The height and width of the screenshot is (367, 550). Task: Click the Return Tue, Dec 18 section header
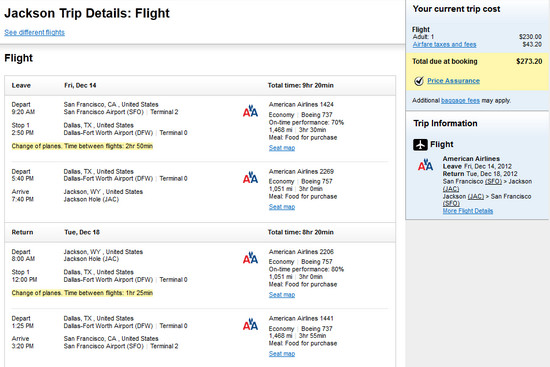click(200, 232)
